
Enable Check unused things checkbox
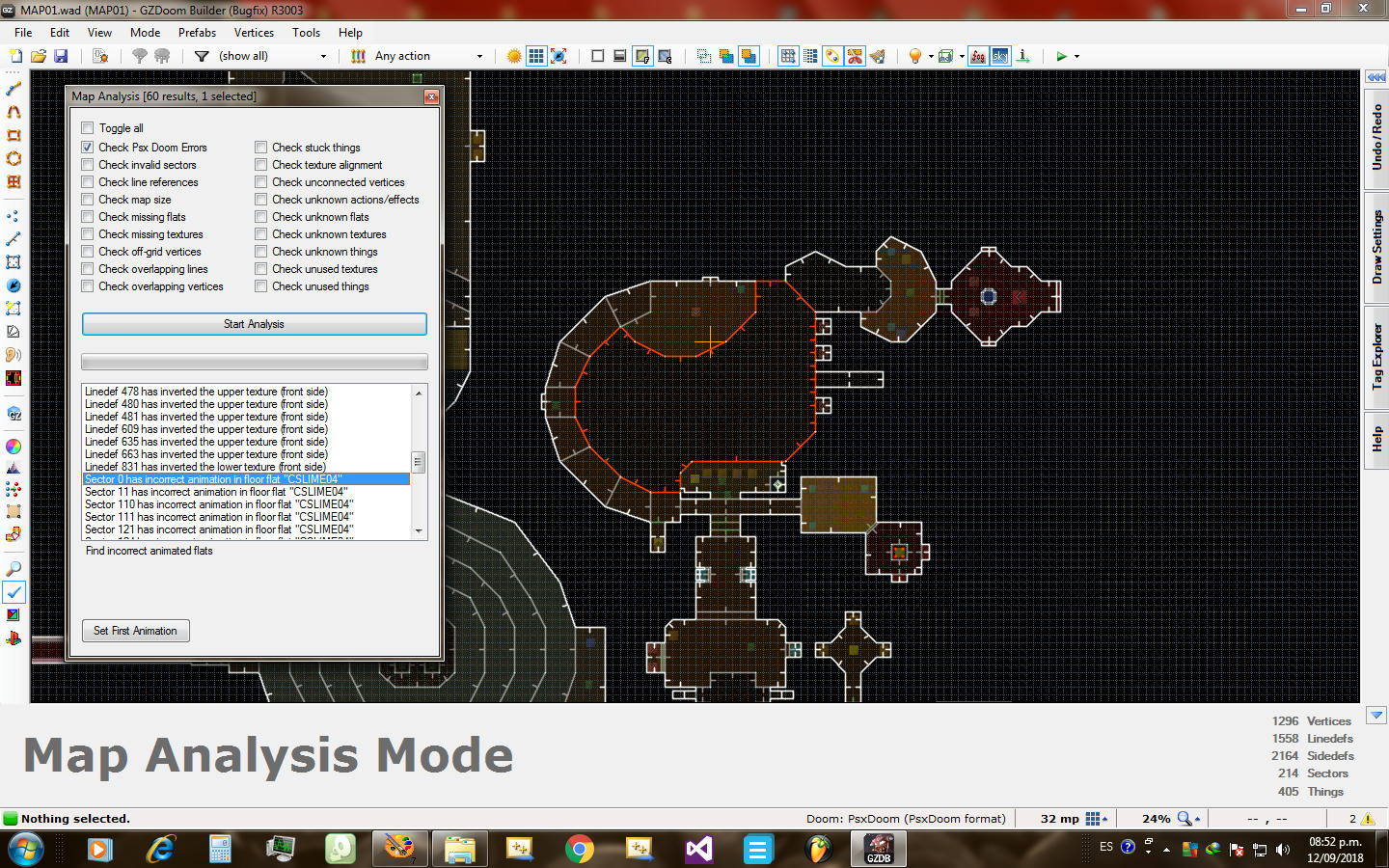click(x=261, y=286)
